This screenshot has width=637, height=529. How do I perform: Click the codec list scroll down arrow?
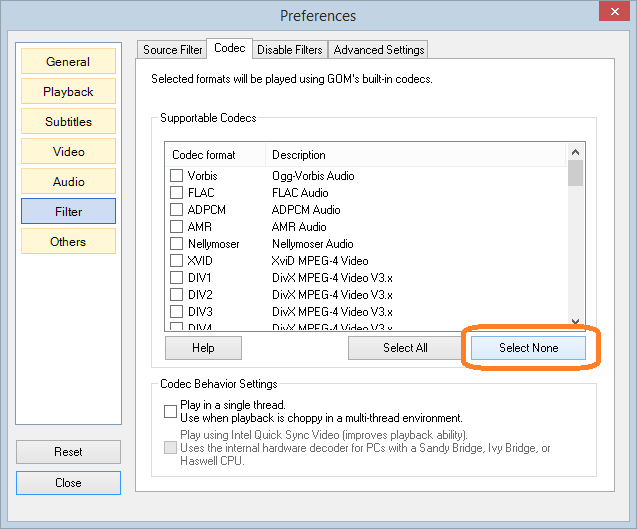coord(575,321)
